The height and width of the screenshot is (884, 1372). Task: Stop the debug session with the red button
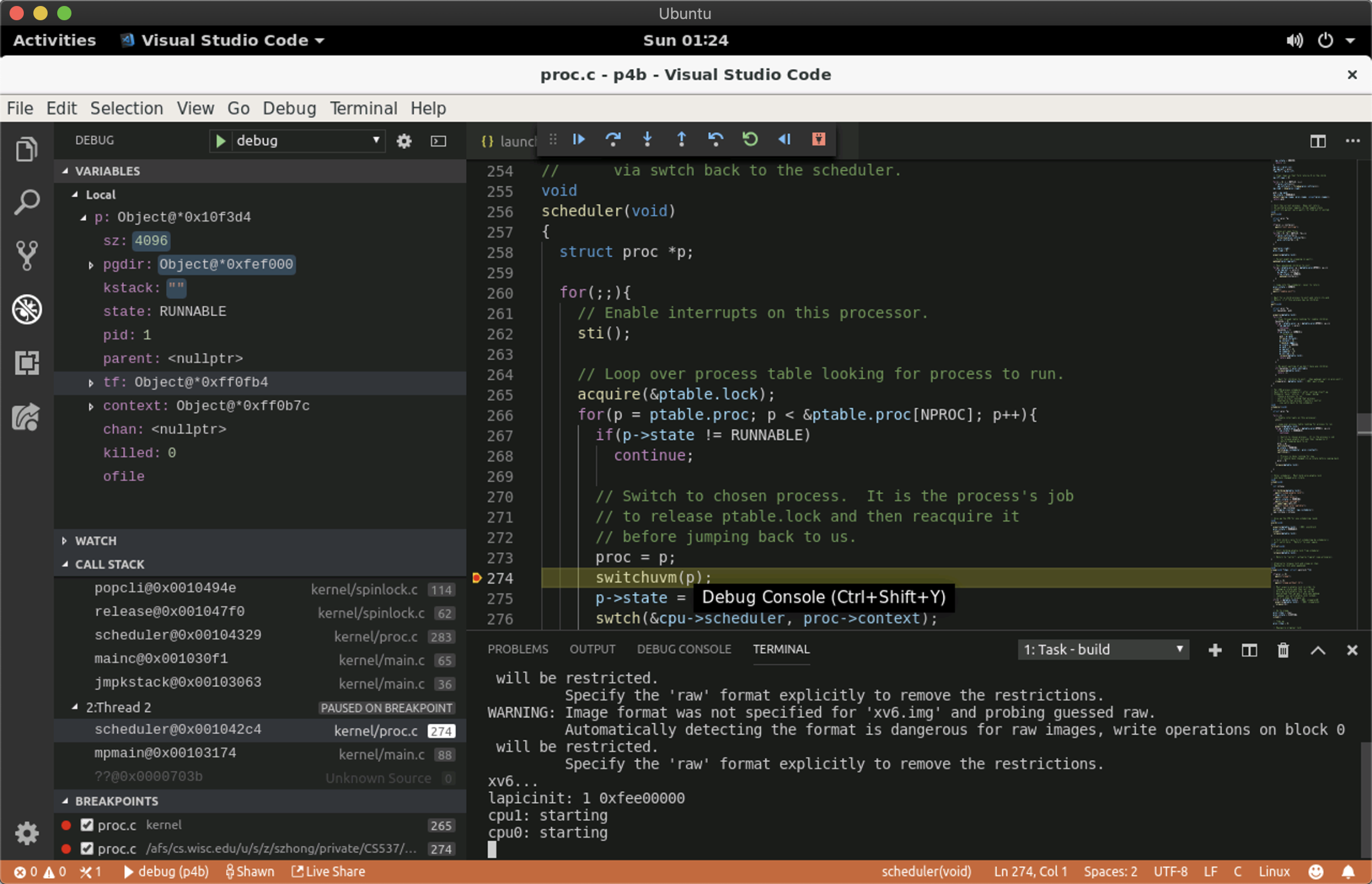[819, 139]
